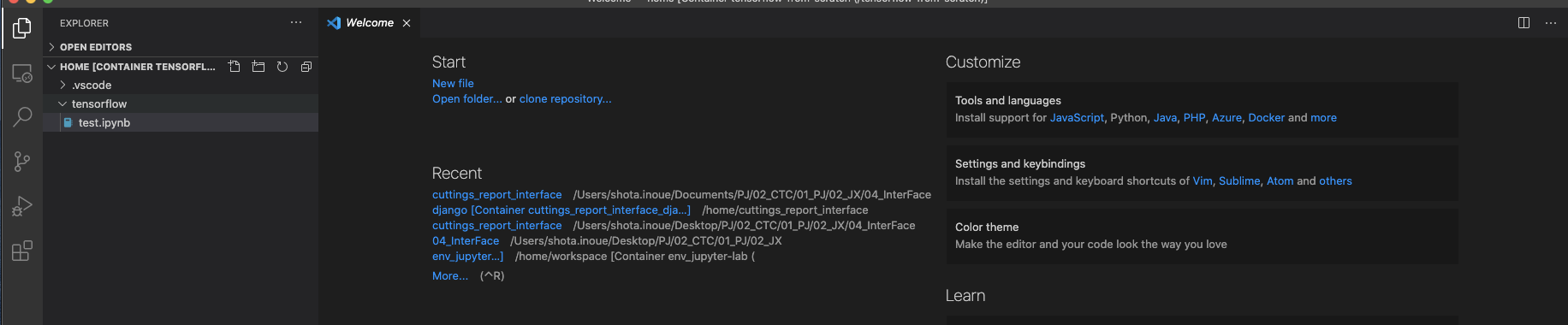Install JavaScript language support
This screenshot has width=1568, height=325.
pyautogui.click(x=1077, y=118)
